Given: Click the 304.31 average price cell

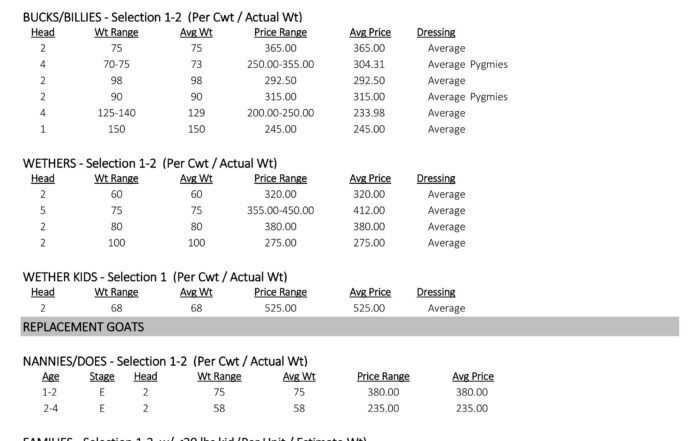Looking at the screenshot, I should [369, 64].
